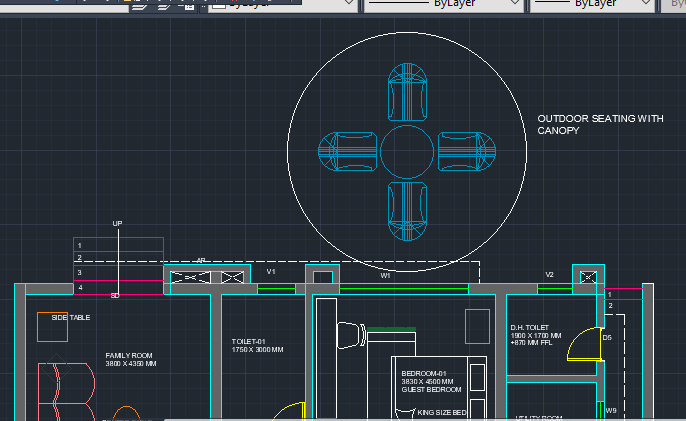Select the bottom chair of outdoor seating

(407, 211)
